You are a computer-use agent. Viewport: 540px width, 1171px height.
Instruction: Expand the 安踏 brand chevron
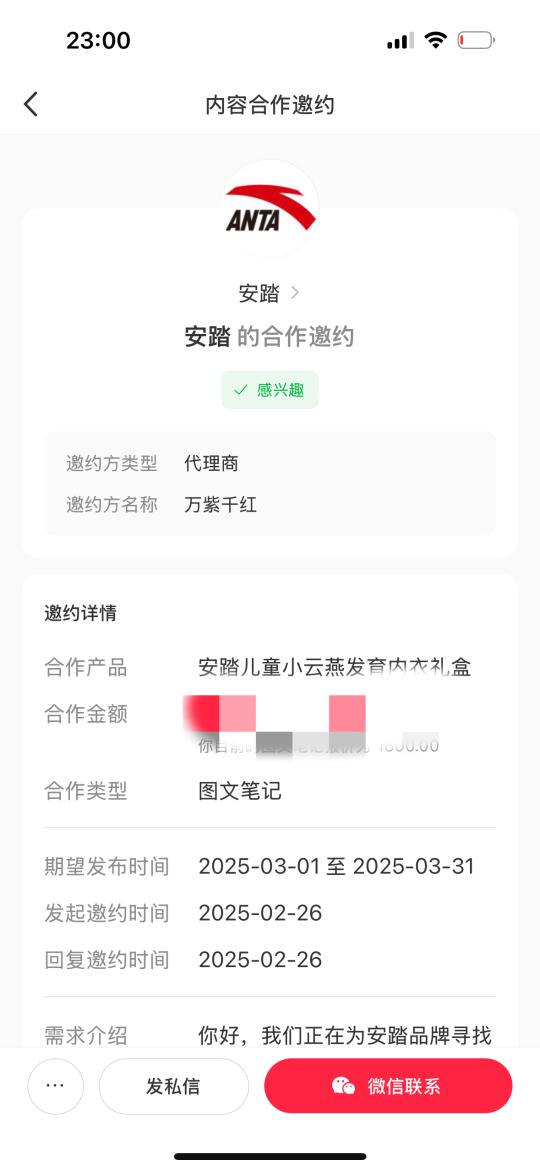tap(295, 293)
